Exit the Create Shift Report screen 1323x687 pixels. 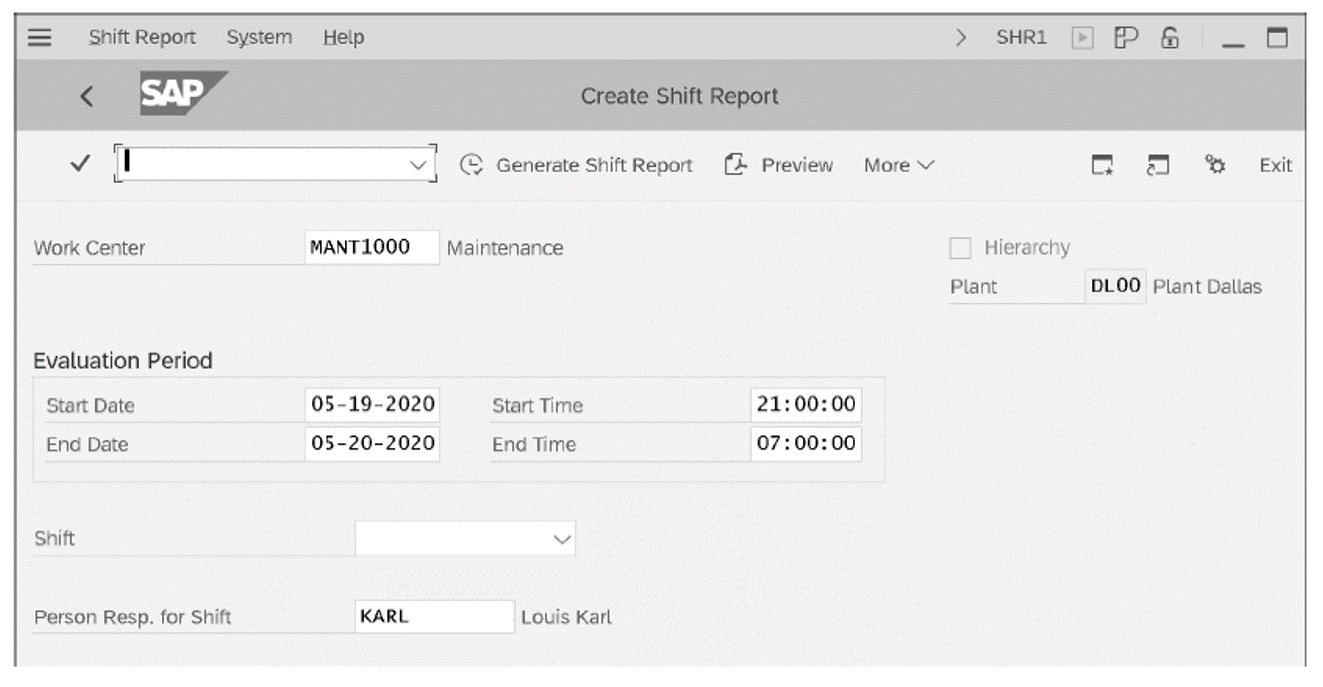point(1277,164)
